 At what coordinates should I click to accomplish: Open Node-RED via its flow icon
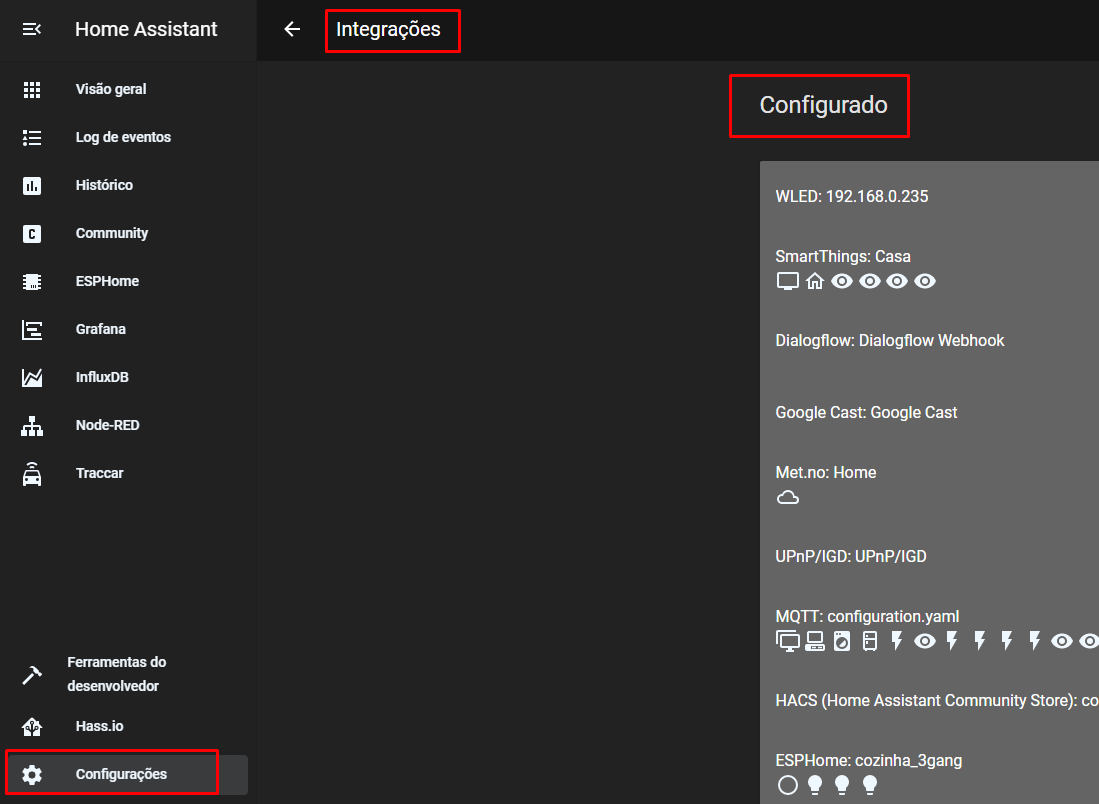tap(32, 425)
